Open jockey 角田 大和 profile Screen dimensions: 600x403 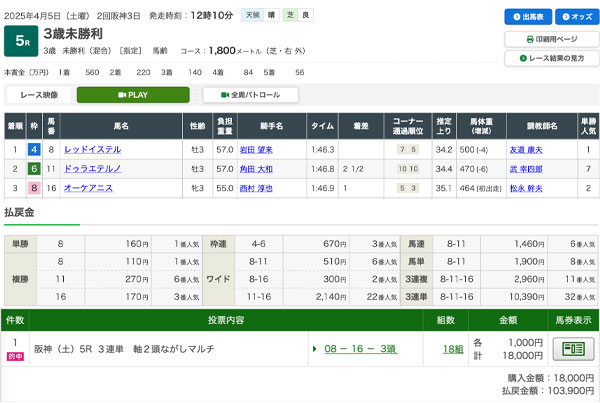pyautogui.click(x=256, y=168)
